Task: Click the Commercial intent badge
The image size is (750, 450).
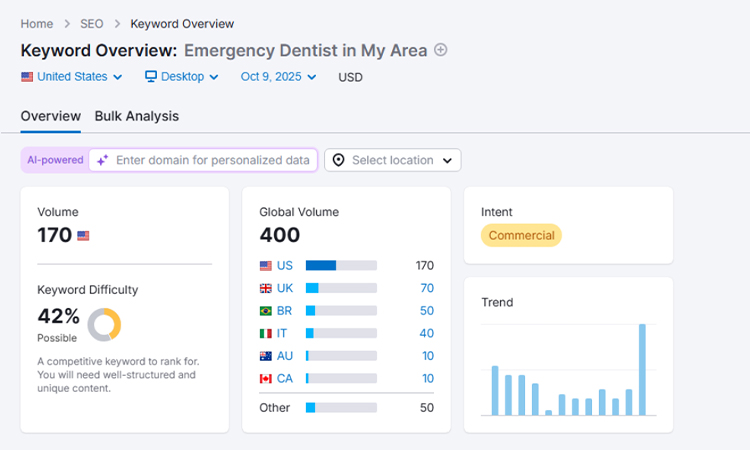Action: pos(521,235)
